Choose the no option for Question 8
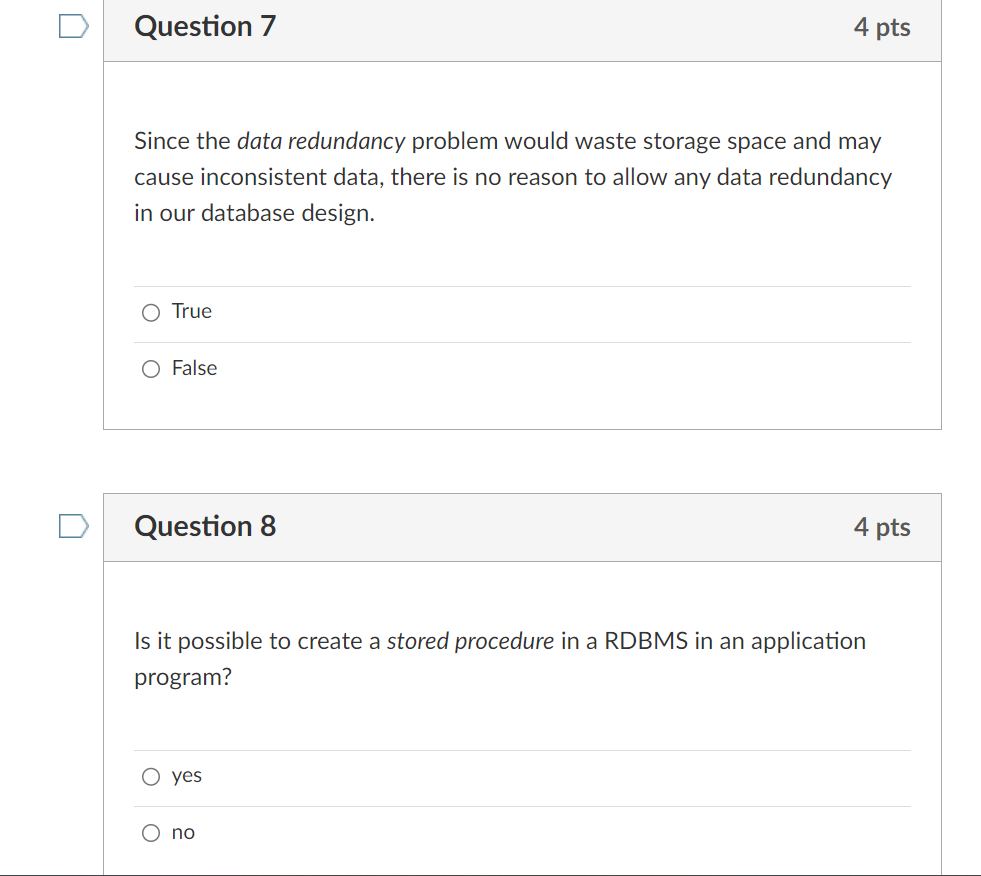The height and width of the screenshot is (876, 981). [150, 832]
